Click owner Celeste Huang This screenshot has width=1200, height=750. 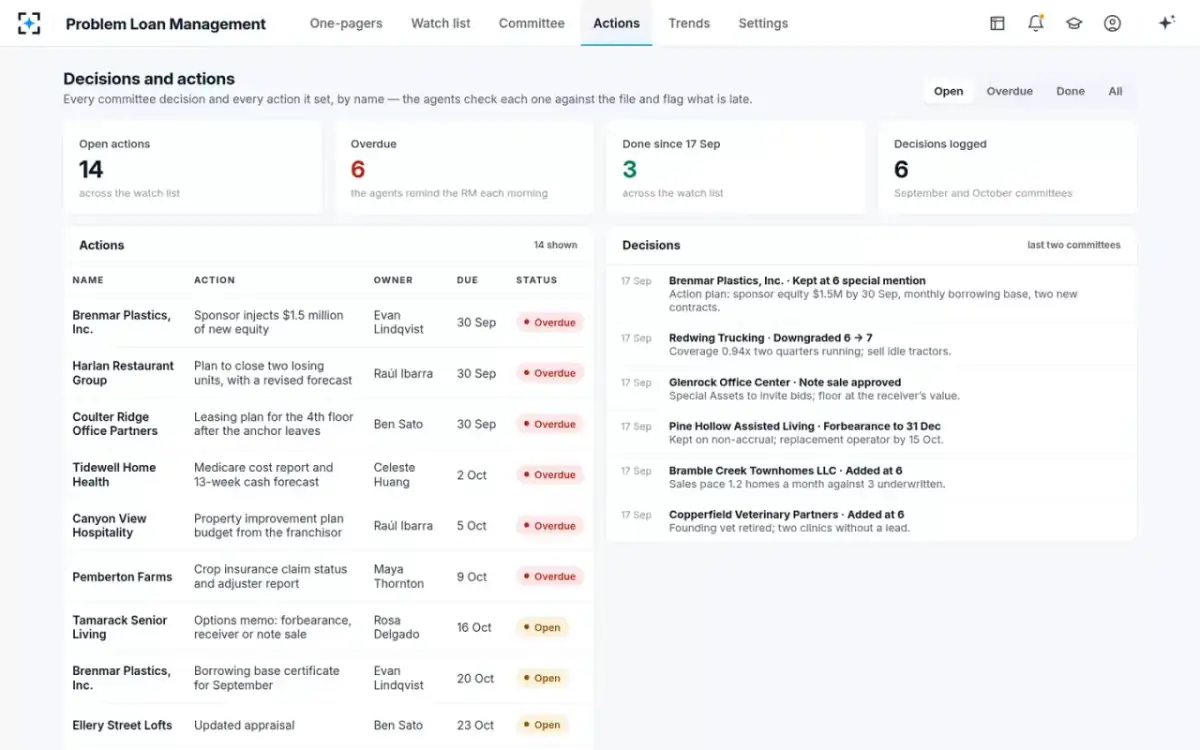(x=394, y=475)
